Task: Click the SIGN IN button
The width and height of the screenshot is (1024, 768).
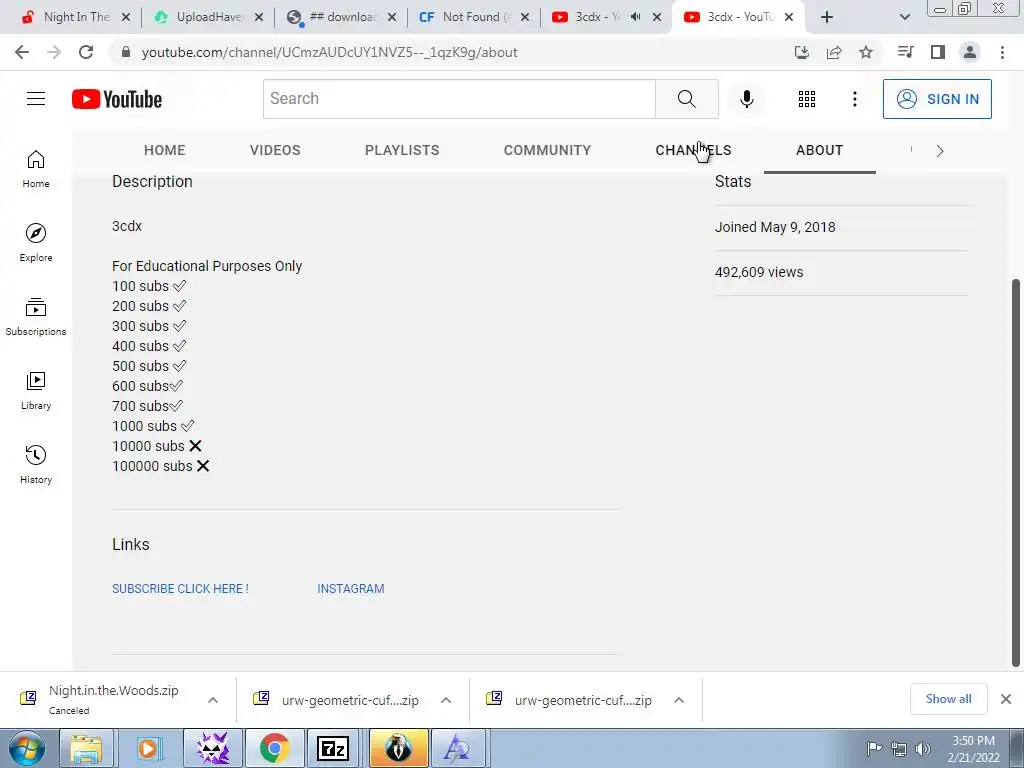Action: [x=937, y=99]
